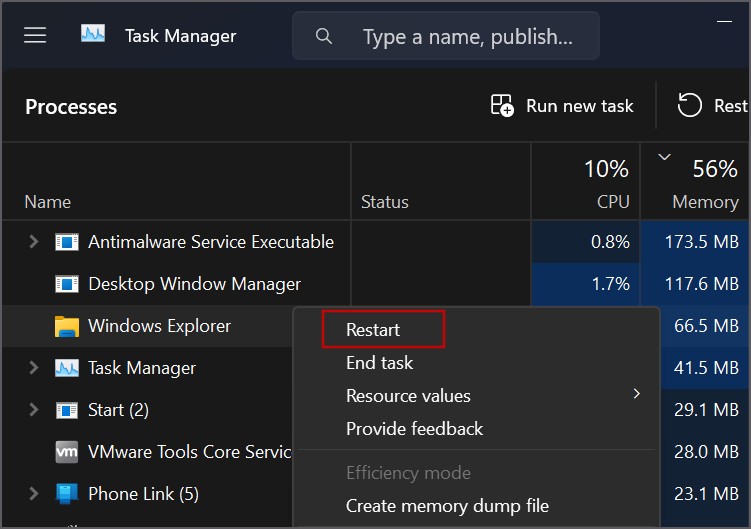Sort processes by the Status column
751x529 pixels.
pos(441,182)
